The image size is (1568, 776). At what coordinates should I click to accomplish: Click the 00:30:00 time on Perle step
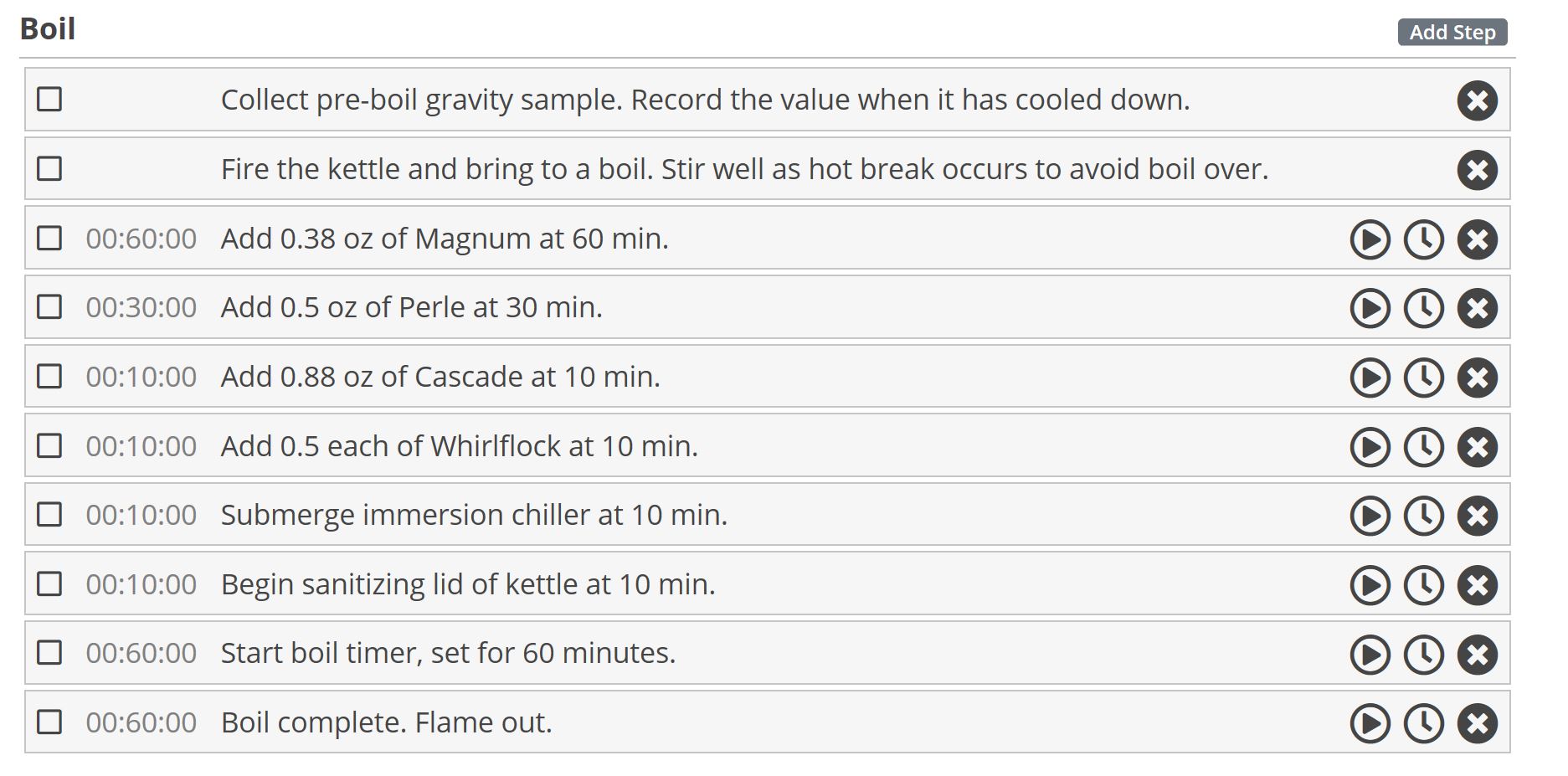141,307
